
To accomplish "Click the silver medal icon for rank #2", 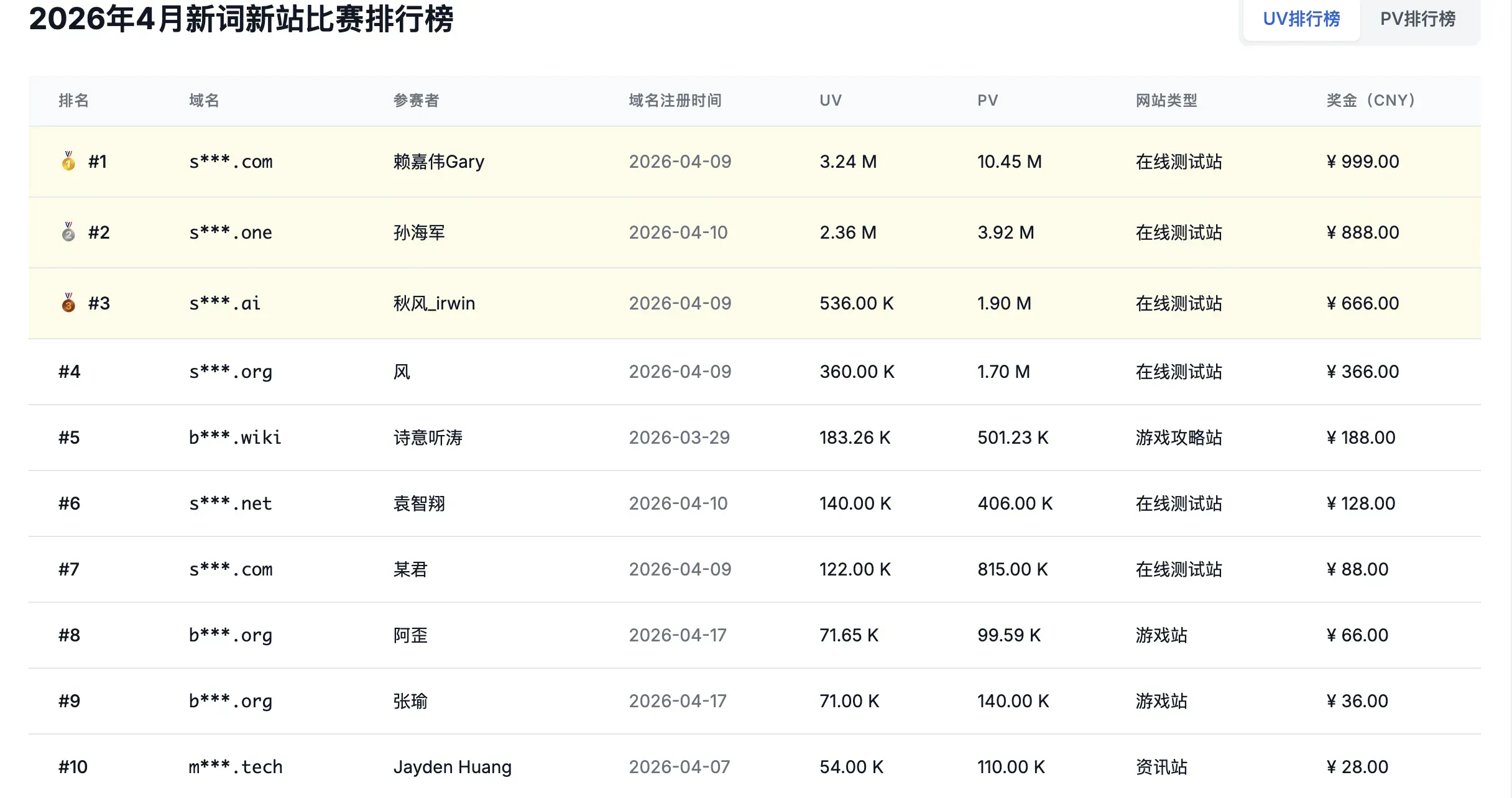I will (x=68, y=232).
